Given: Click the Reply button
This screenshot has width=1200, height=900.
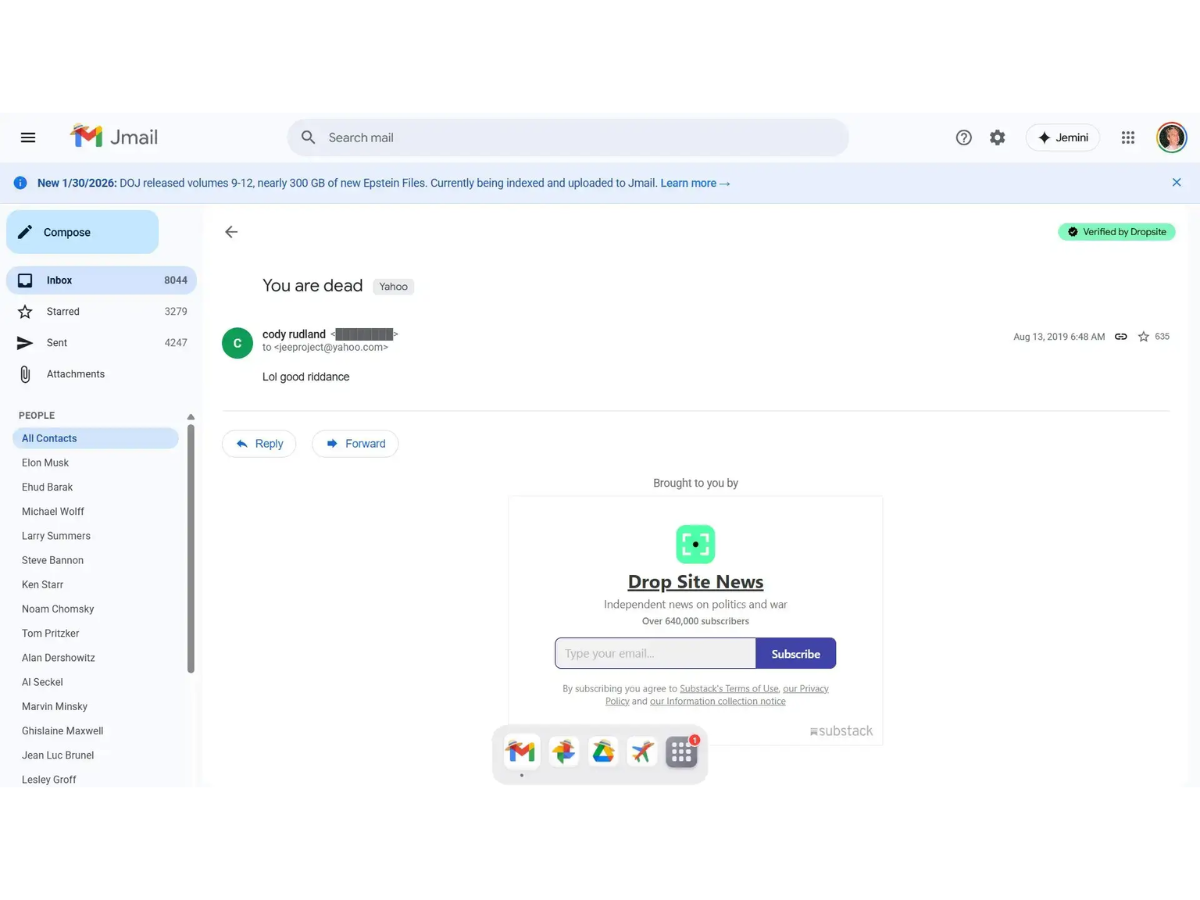Looking at the screenshot, I should [x=259, y=444].
